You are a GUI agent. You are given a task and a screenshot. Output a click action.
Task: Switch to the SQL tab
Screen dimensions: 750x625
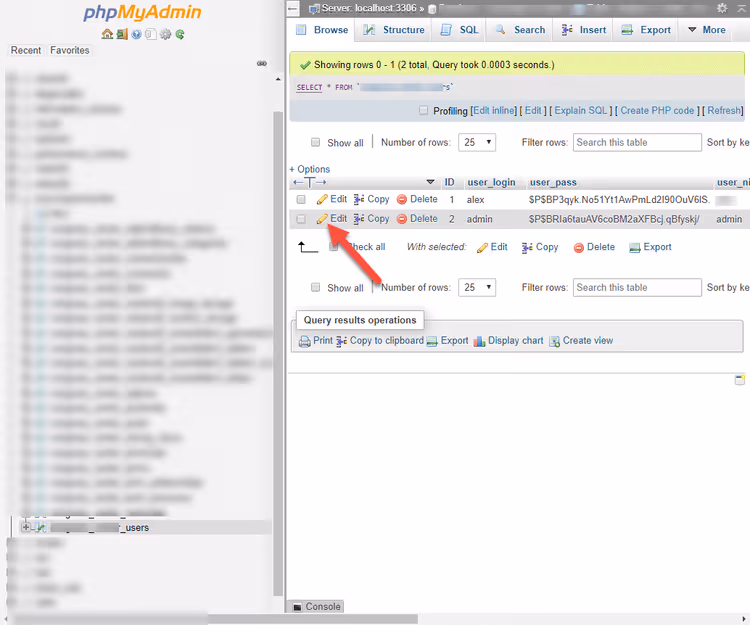(x=459, y=30)
